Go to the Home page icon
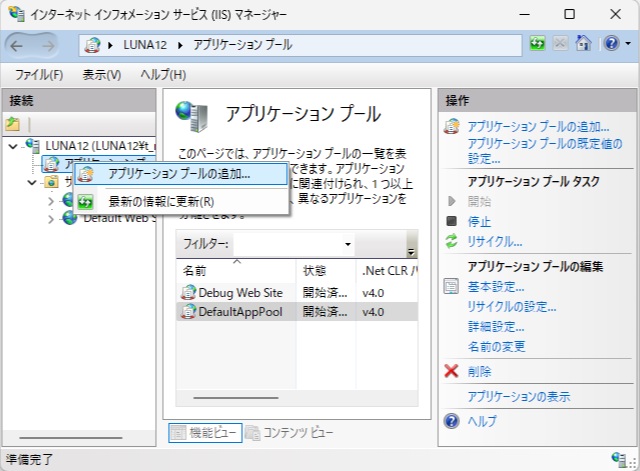The image size is (640, 471). pyautogui.click(x=583, y=43)
